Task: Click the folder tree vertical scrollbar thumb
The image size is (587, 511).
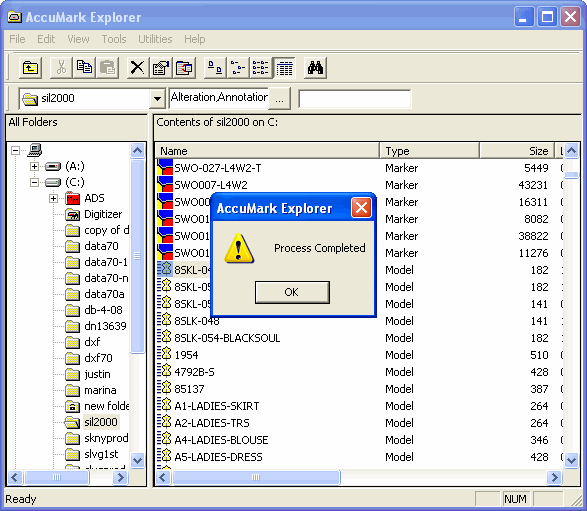Action: 137,256
